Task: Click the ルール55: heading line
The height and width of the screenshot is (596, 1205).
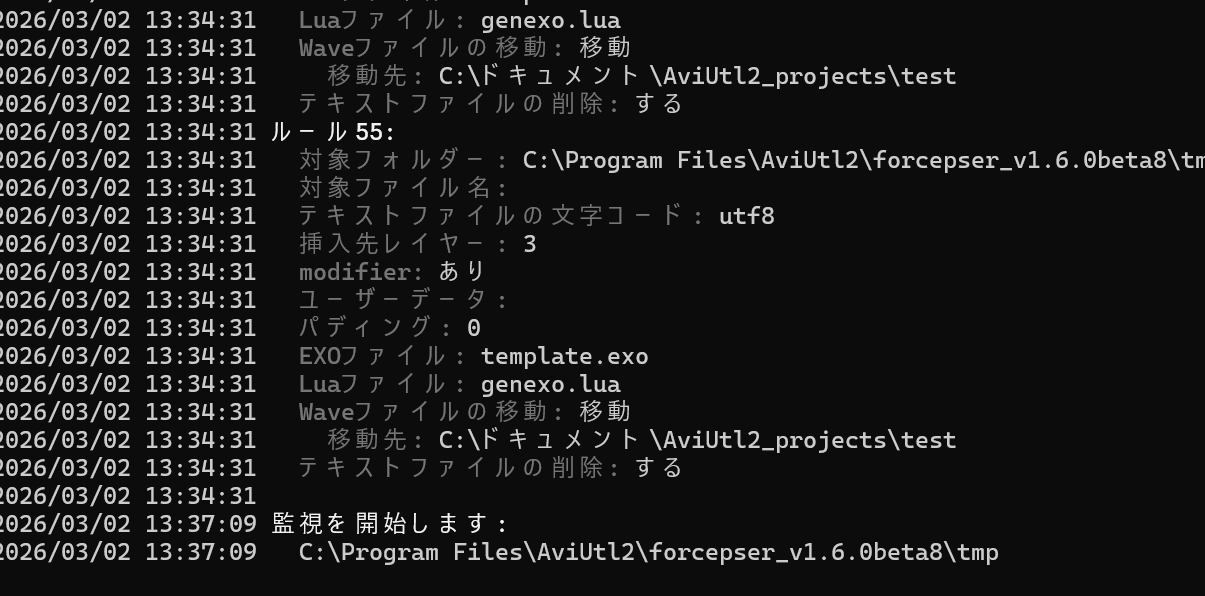Action: 334,132
